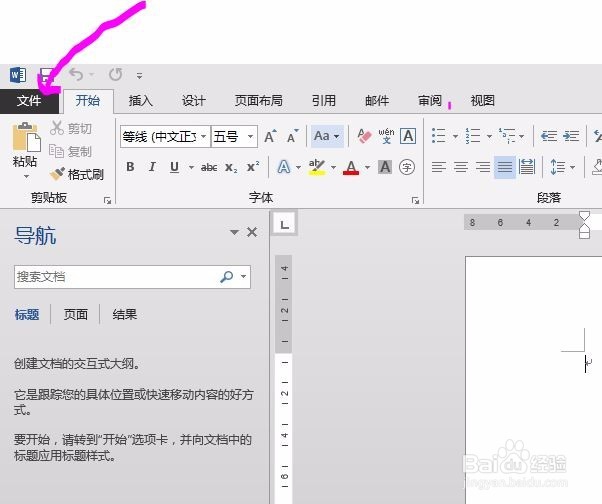Activate the 格式刷 format painter

pyautogui.click(x=77, y=175)
